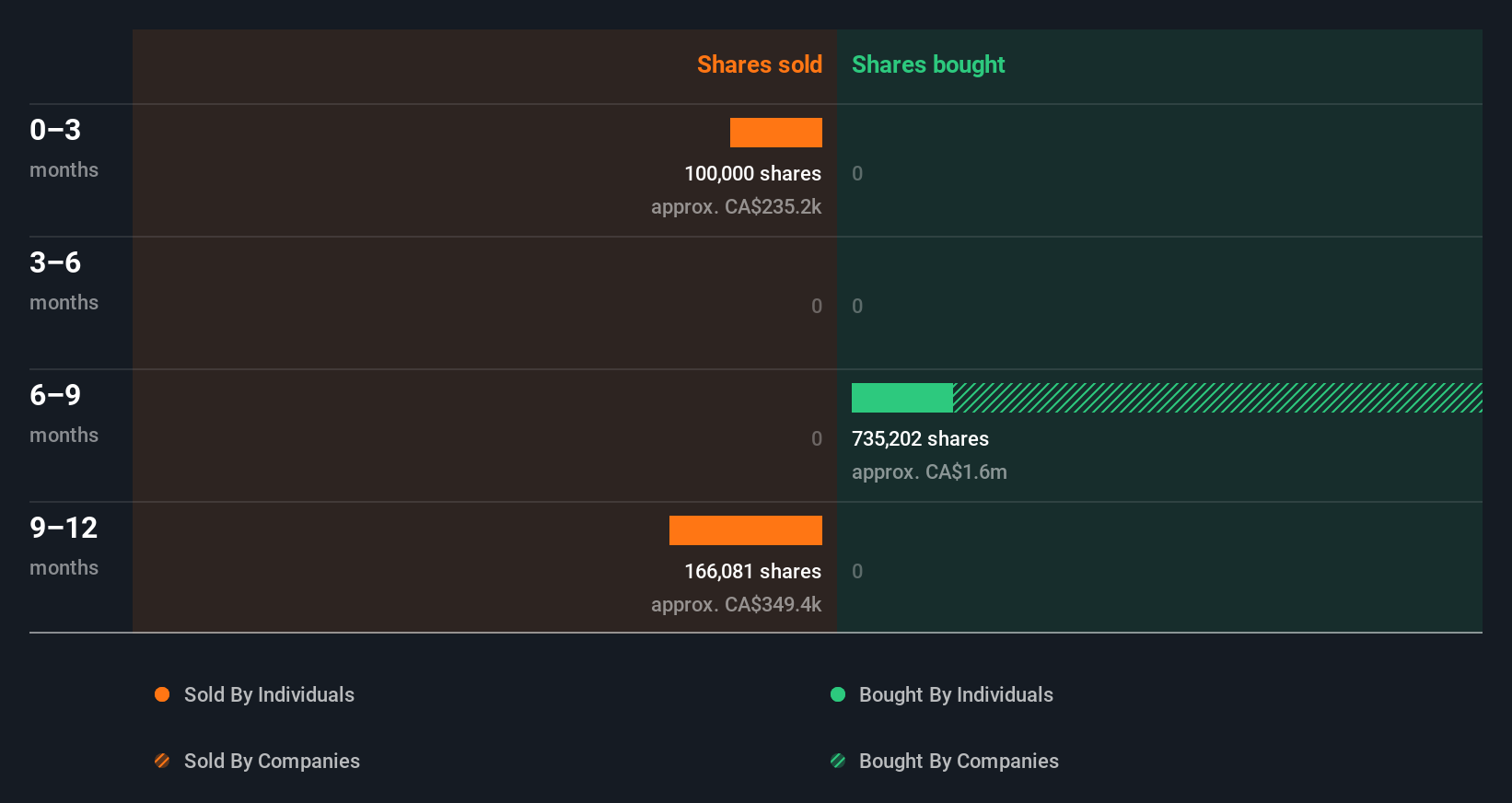Select the 9–12 months row label
The height and width of the screenshot is (803, 1512).
(64, 545)
